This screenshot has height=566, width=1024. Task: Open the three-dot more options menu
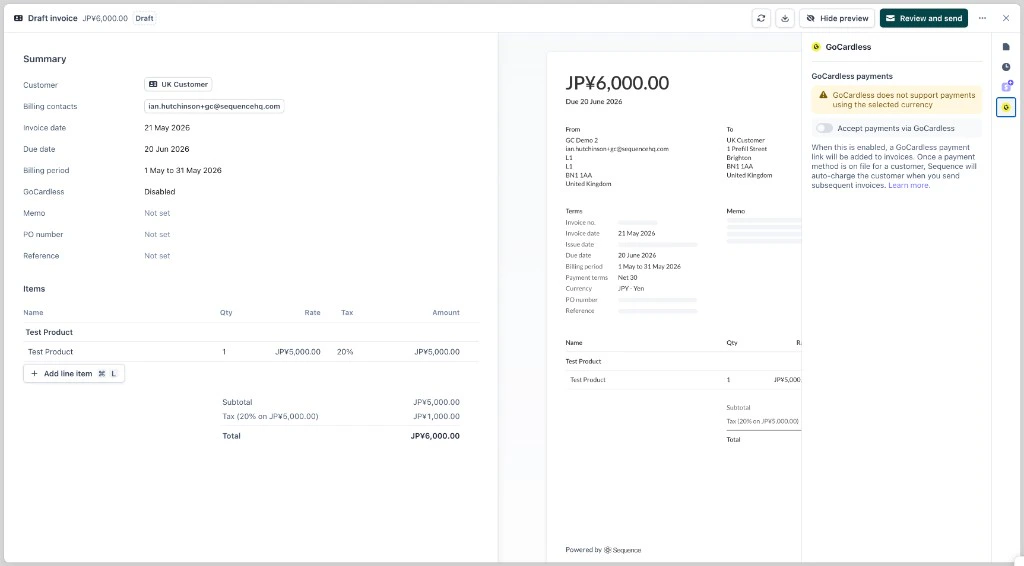click(x=982, y=18)
